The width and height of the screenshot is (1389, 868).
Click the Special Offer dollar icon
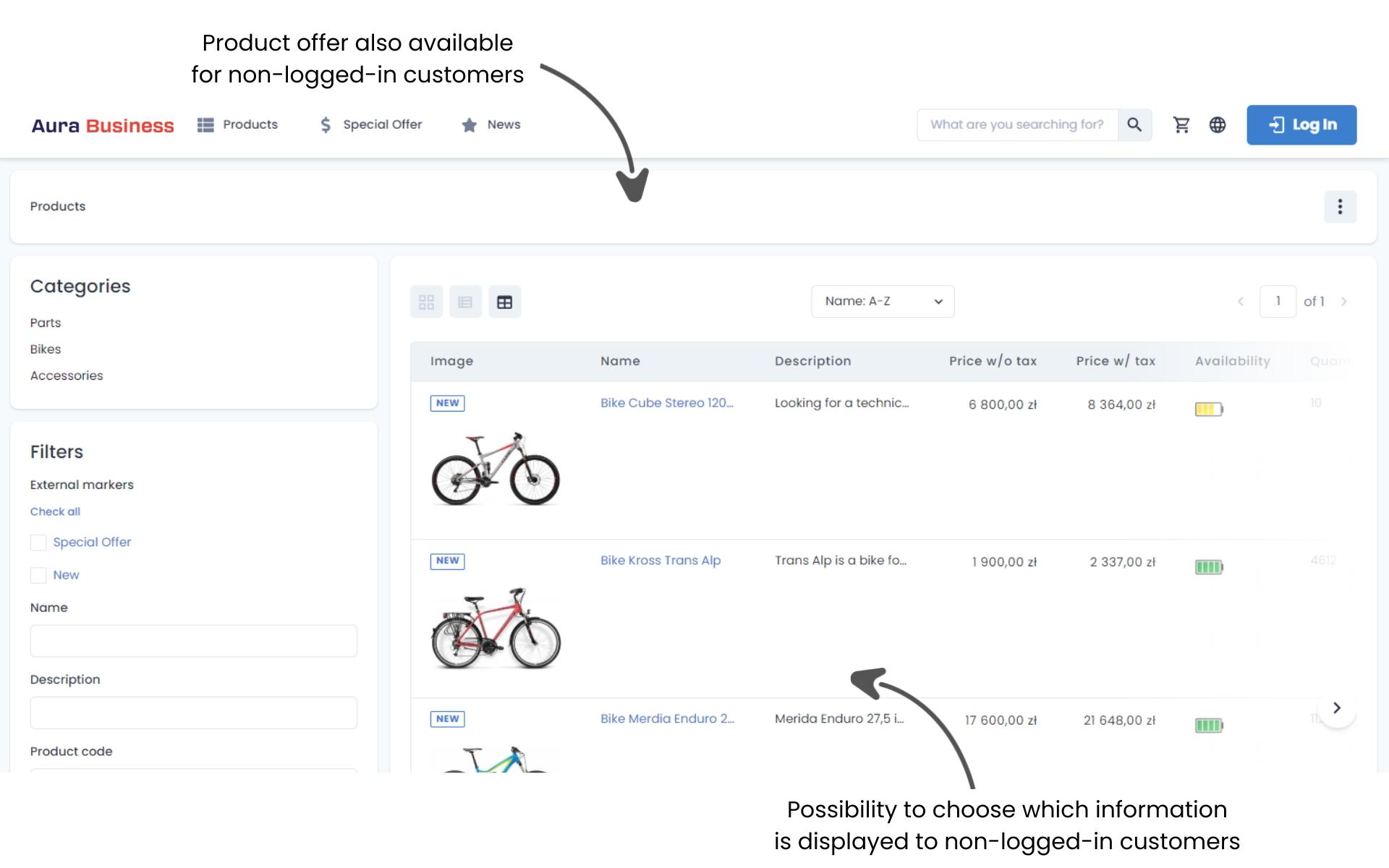(325, 124)
